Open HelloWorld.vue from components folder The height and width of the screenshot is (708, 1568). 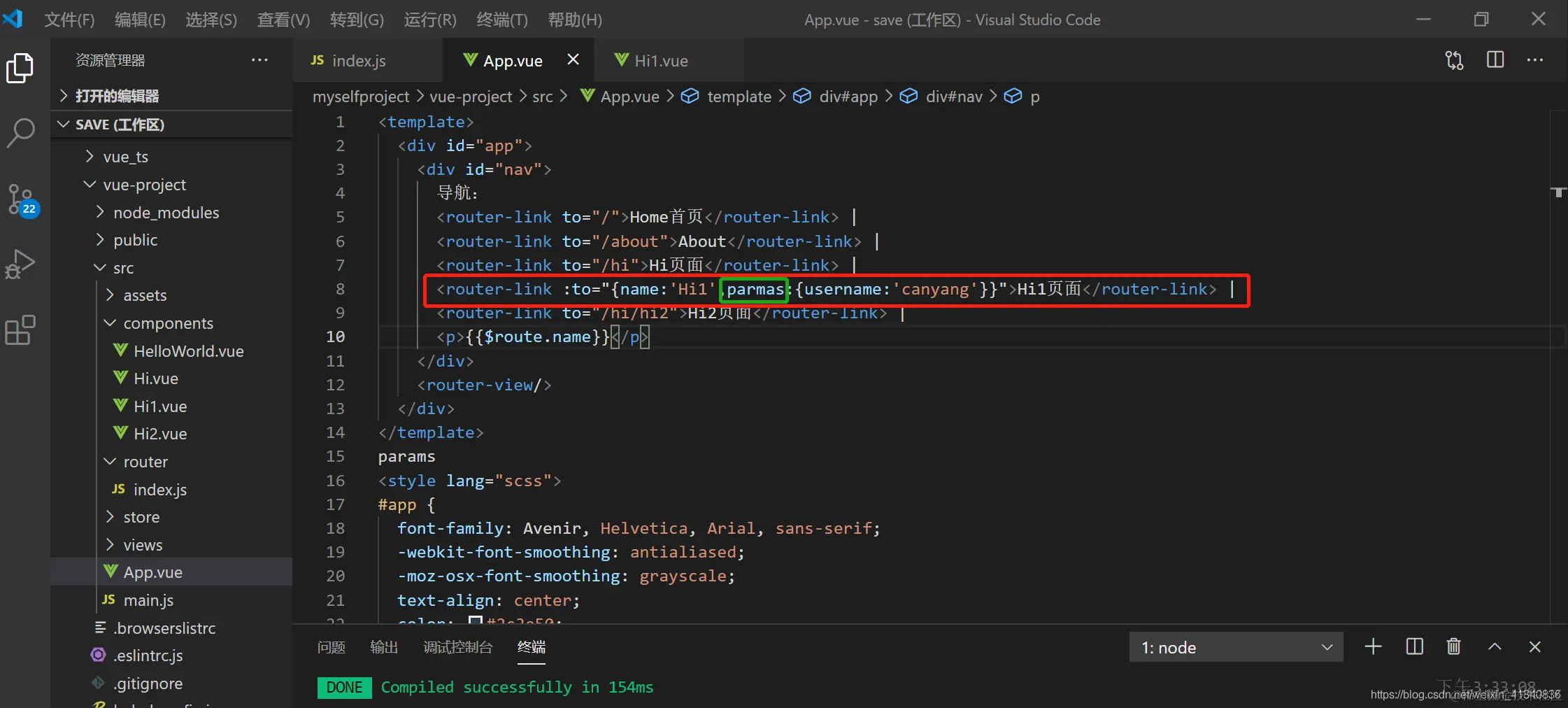coord(189,351)
